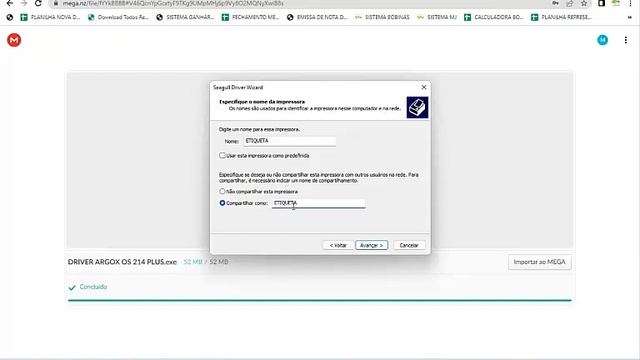The width and height of the screenshot is (640, 360).
Task: Open the first unlabeled globe bookmark
Action: 10,17
